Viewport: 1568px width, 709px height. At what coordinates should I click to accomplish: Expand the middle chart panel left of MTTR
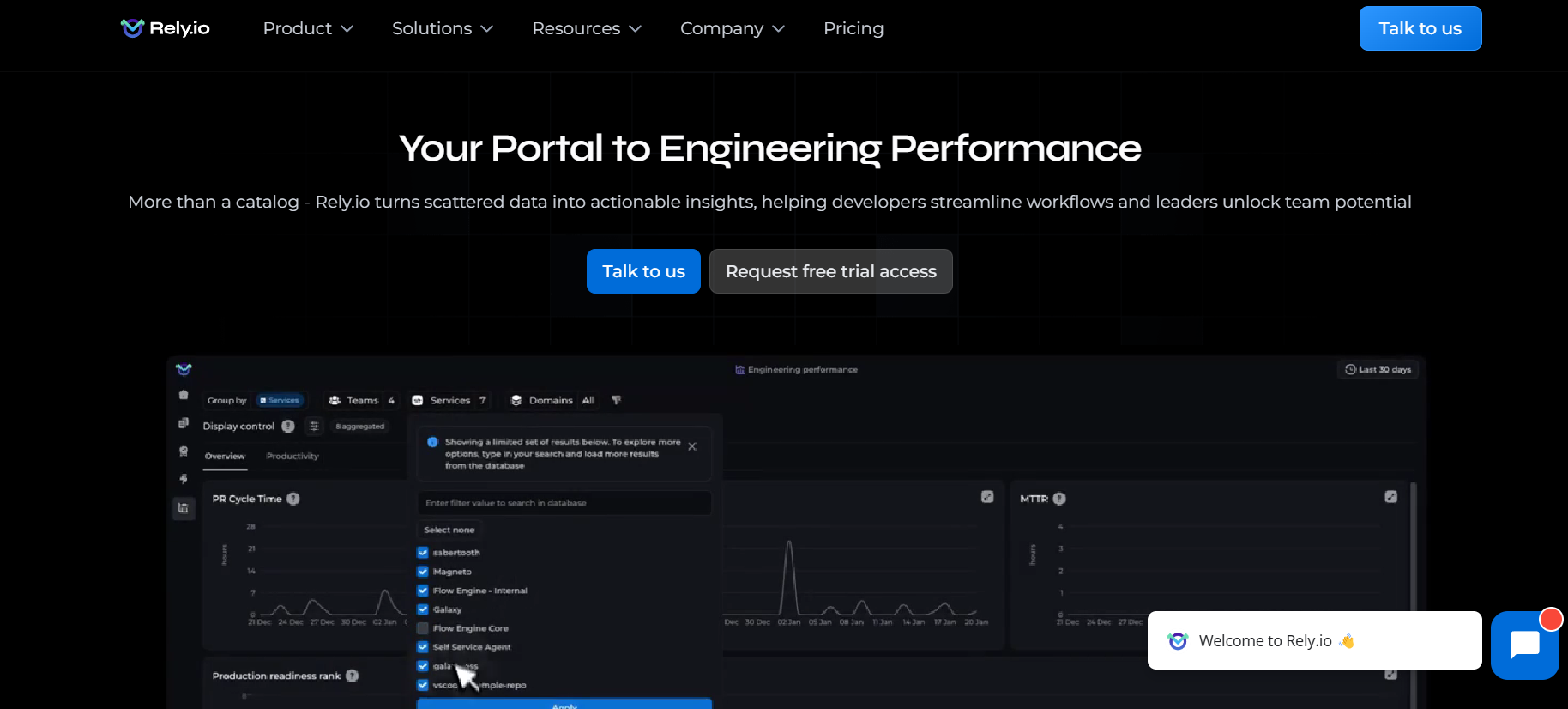pos(987,497)
